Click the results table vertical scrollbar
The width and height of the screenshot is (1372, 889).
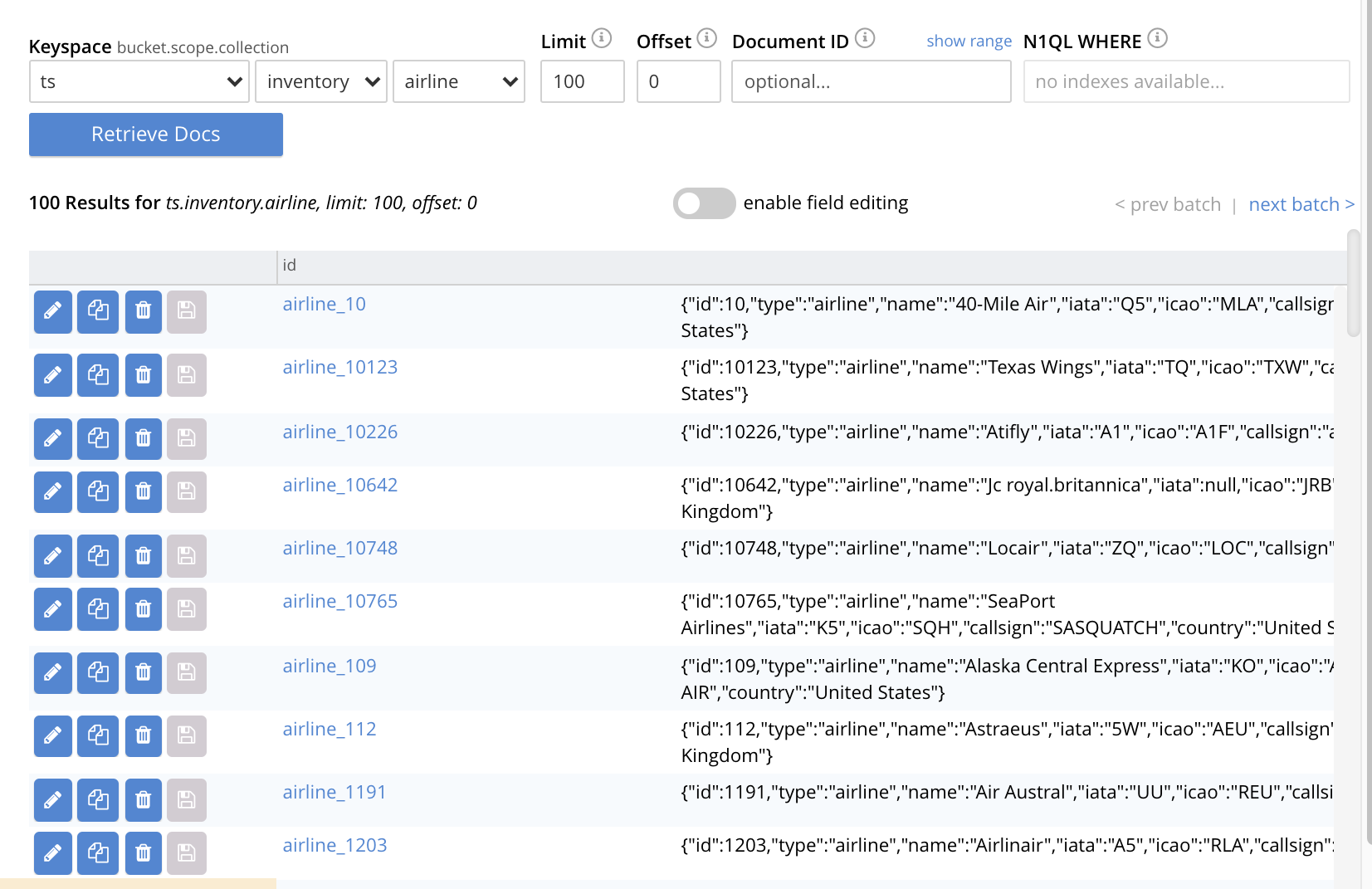(x=1353, y=284)
